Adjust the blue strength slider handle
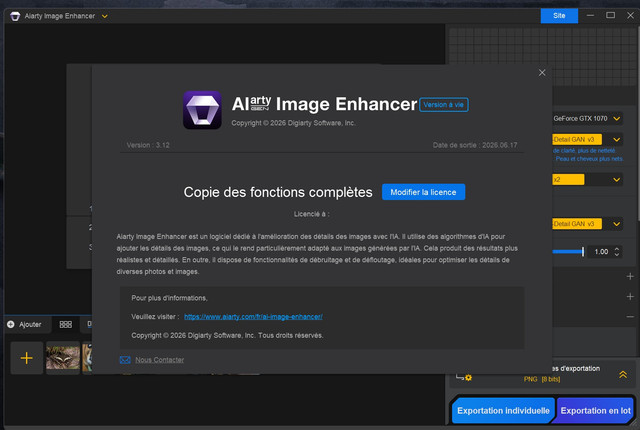Viewport: 640px width, 430px height. tap(583, 252)
